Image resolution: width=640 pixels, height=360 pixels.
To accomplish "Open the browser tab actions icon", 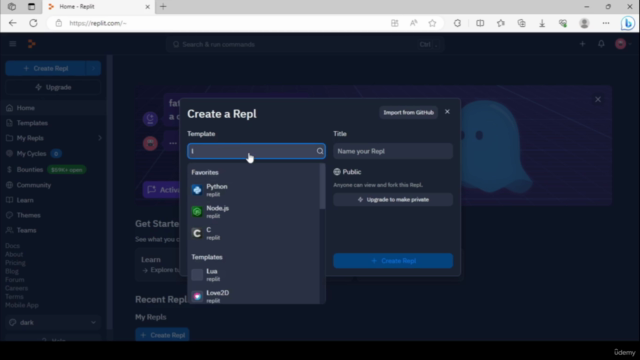I will [31, 7].
